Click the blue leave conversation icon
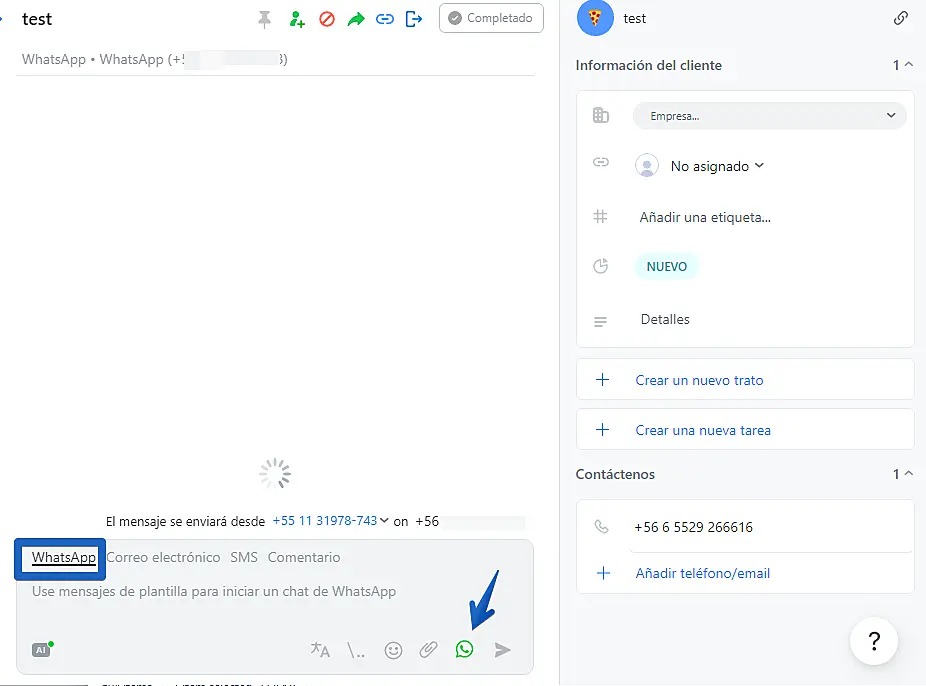The height and width of the screenshot is (686, 926). pos(414,19)
